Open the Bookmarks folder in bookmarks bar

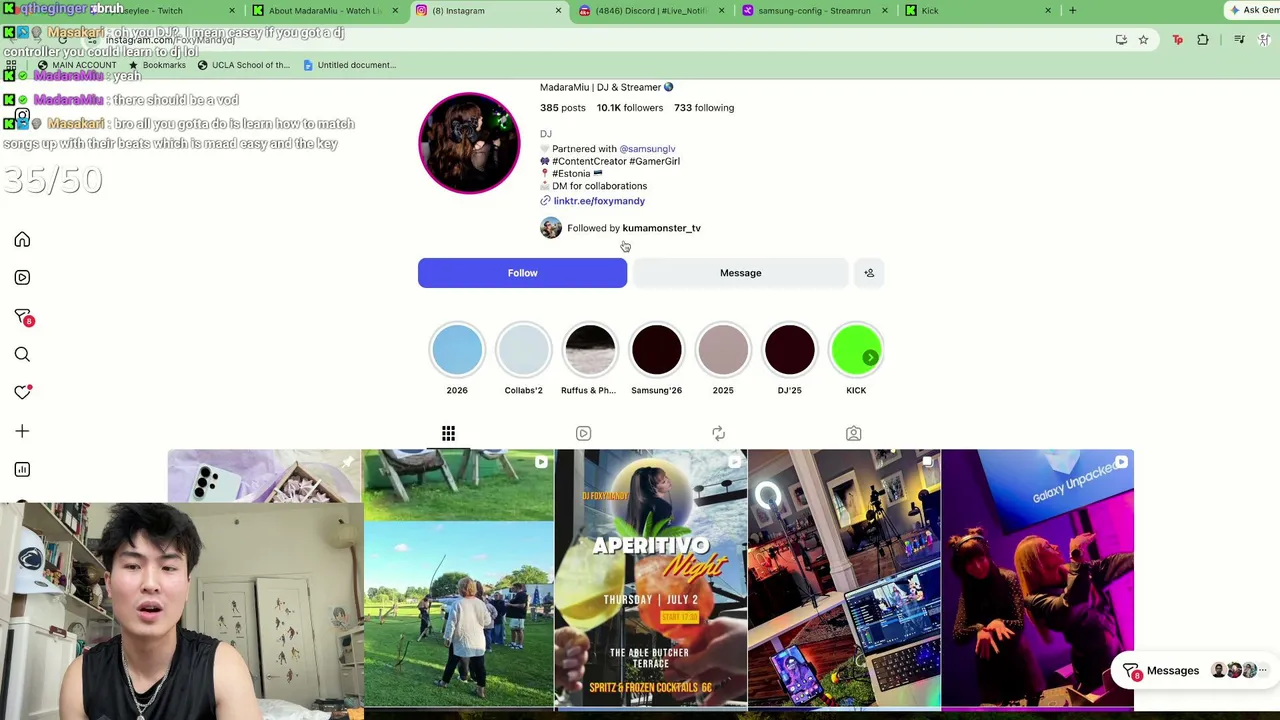pyautogui.click(x=157, y=65)
